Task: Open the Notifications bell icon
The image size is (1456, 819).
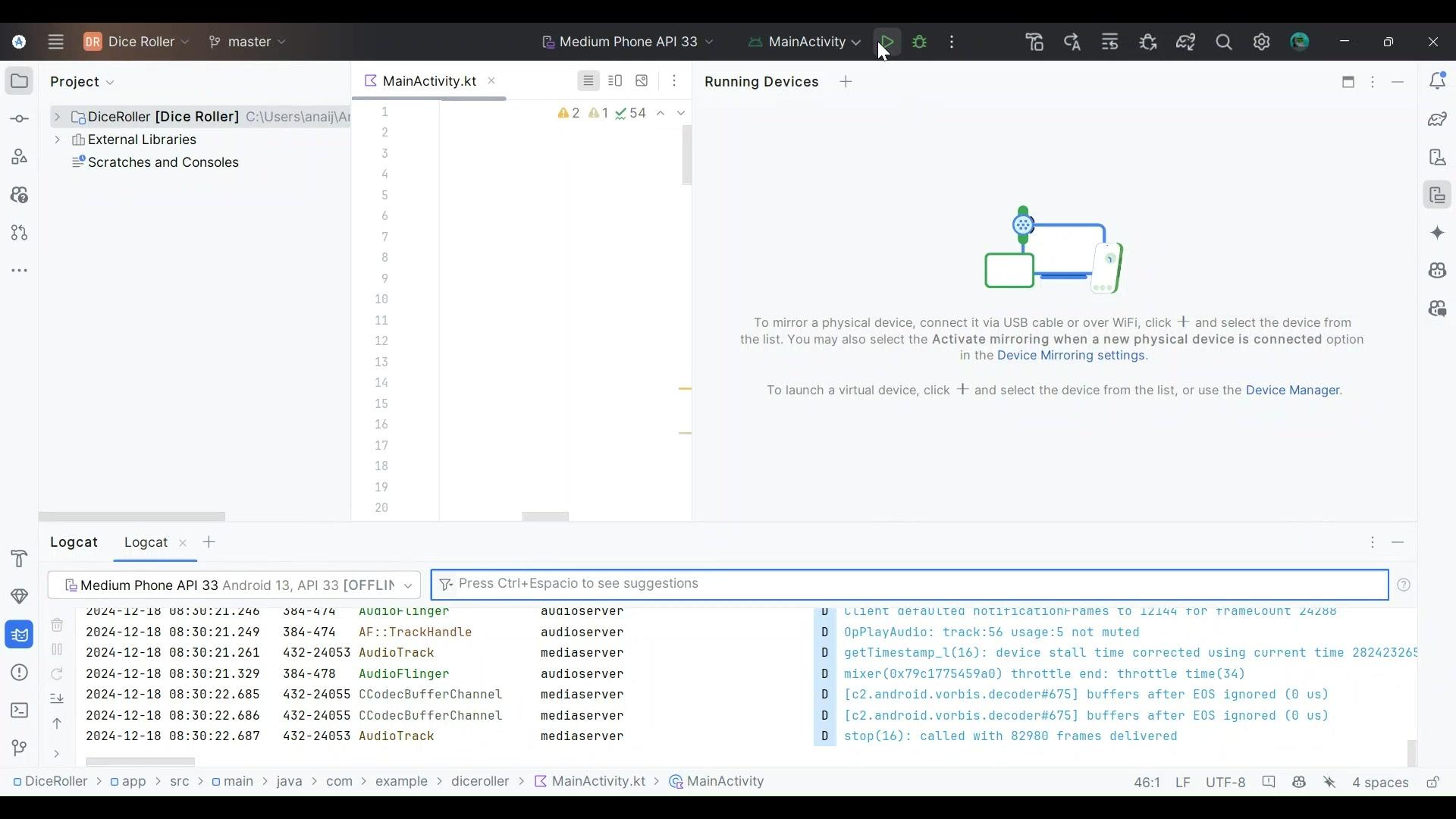Action: click(1437, 81)
